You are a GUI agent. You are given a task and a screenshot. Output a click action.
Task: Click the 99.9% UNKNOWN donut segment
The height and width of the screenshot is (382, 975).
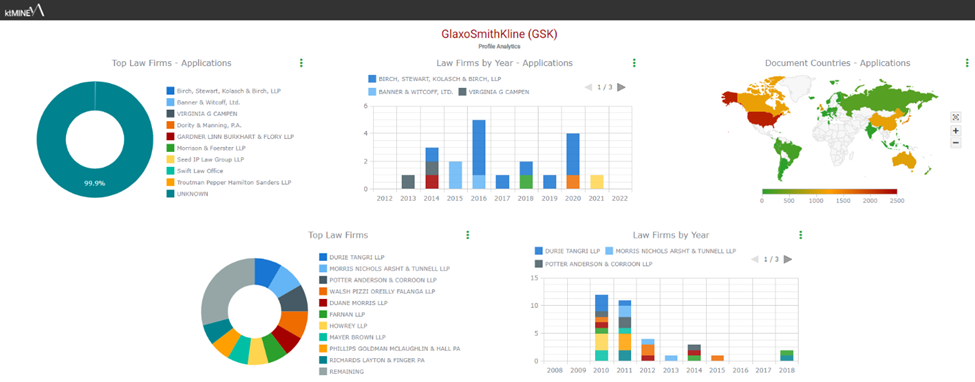point(95,184)
